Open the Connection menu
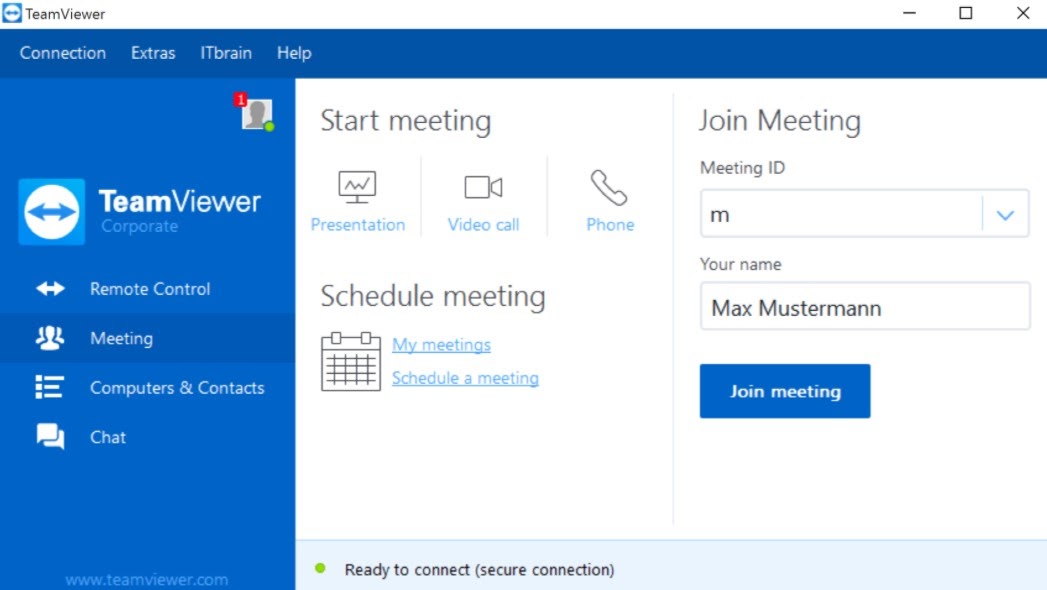Viewport: 1047px width, 590px height. (x=63, y=53)
